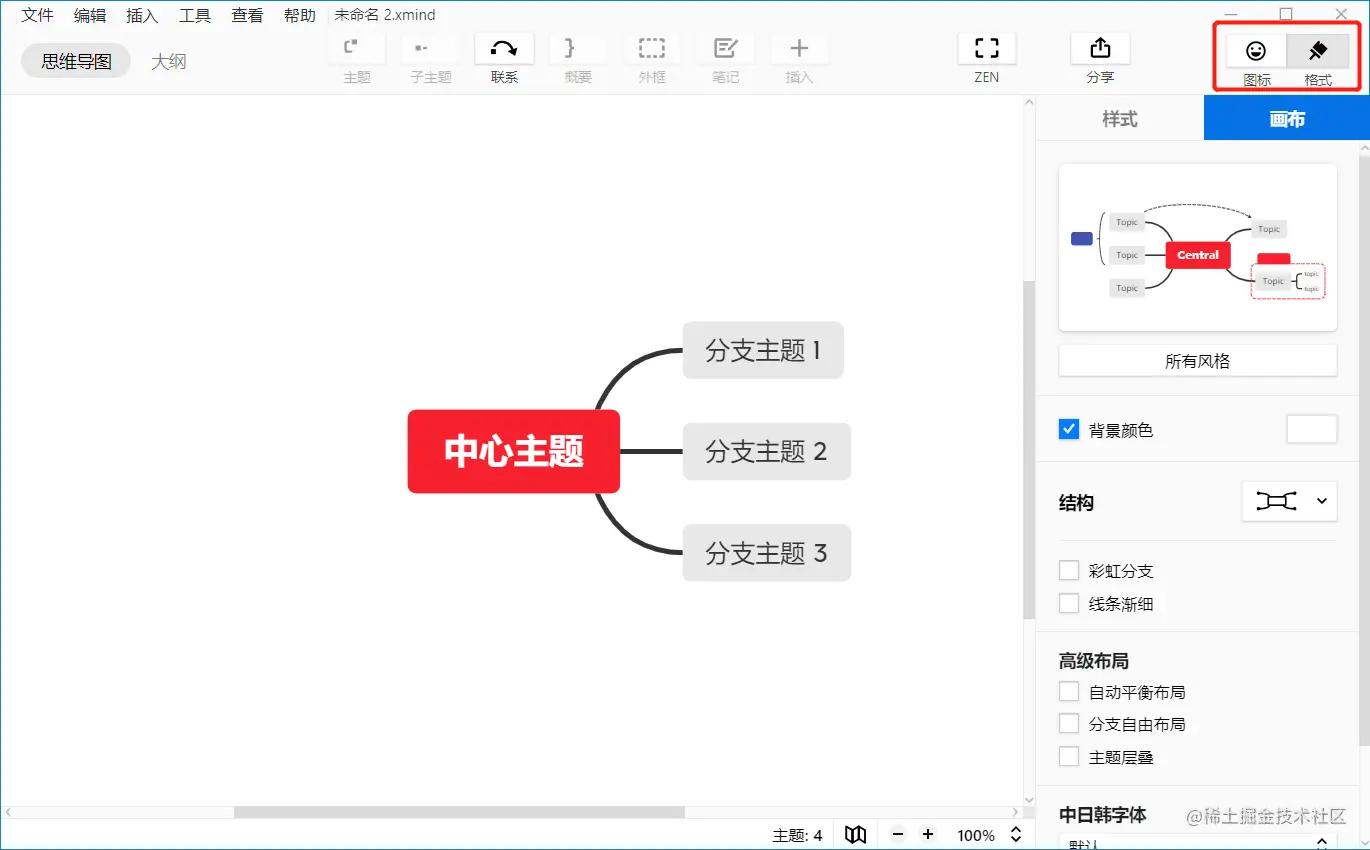Enable the 线条渐细 checkbox
1370x850 pixels.
pos(1069,604)
